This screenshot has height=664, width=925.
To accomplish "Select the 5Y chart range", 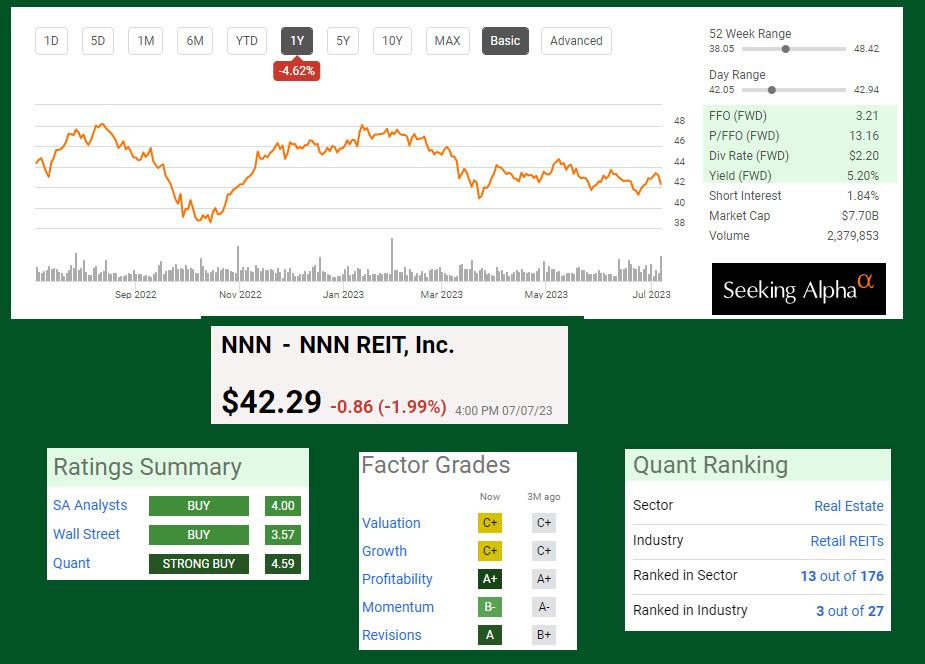I will [x=343, y=41].
